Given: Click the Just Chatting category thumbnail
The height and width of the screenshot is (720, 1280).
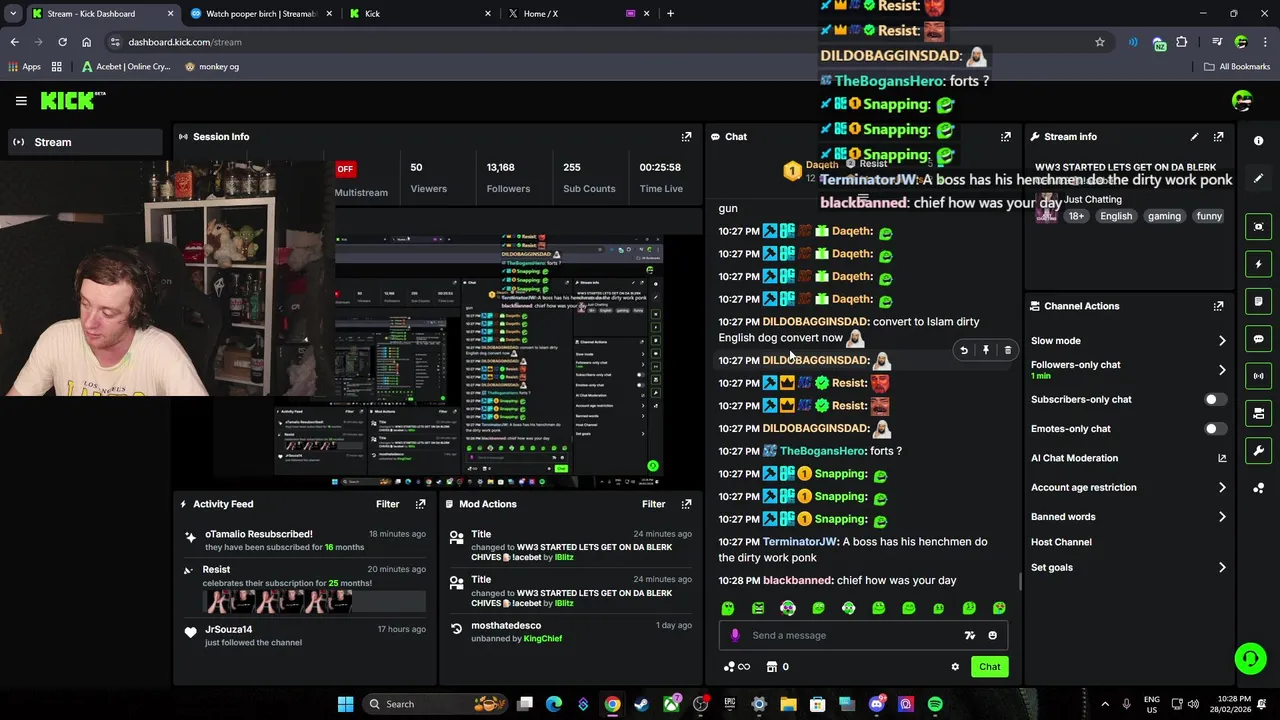Looking at the screenshot, I should click(1046, 207).
